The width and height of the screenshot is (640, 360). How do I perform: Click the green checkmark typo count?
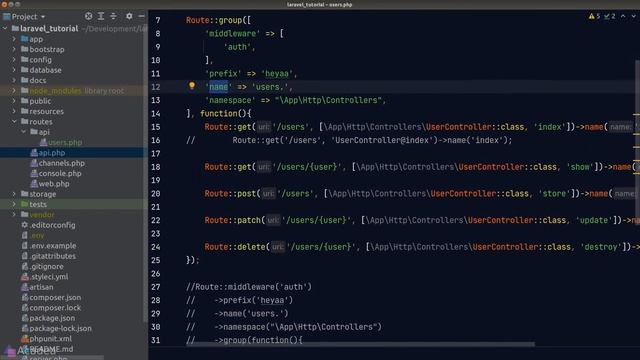[610, 16]
